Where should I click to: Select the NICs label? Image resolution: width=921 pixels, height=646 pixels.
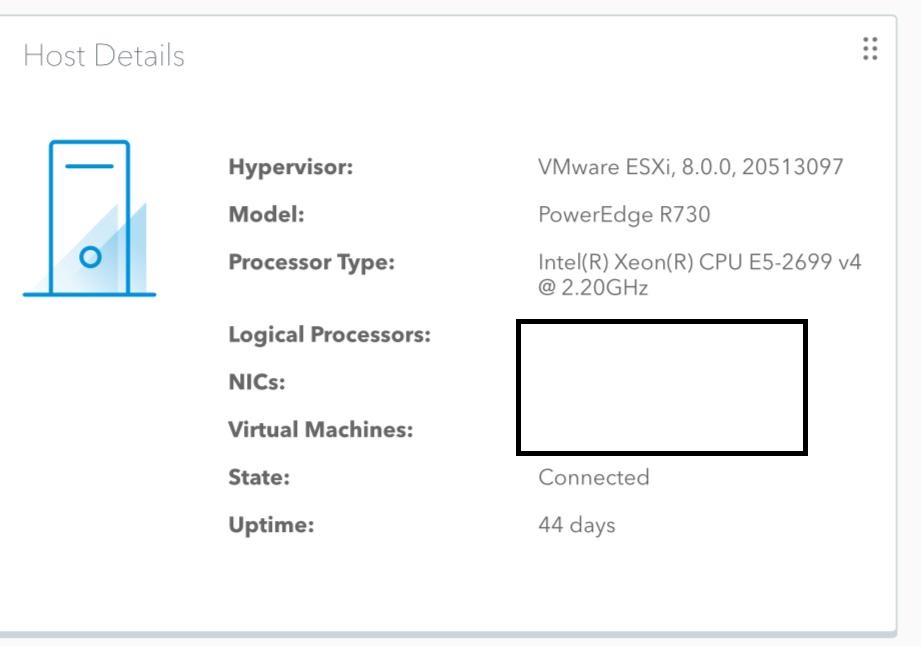pos(257,382)
